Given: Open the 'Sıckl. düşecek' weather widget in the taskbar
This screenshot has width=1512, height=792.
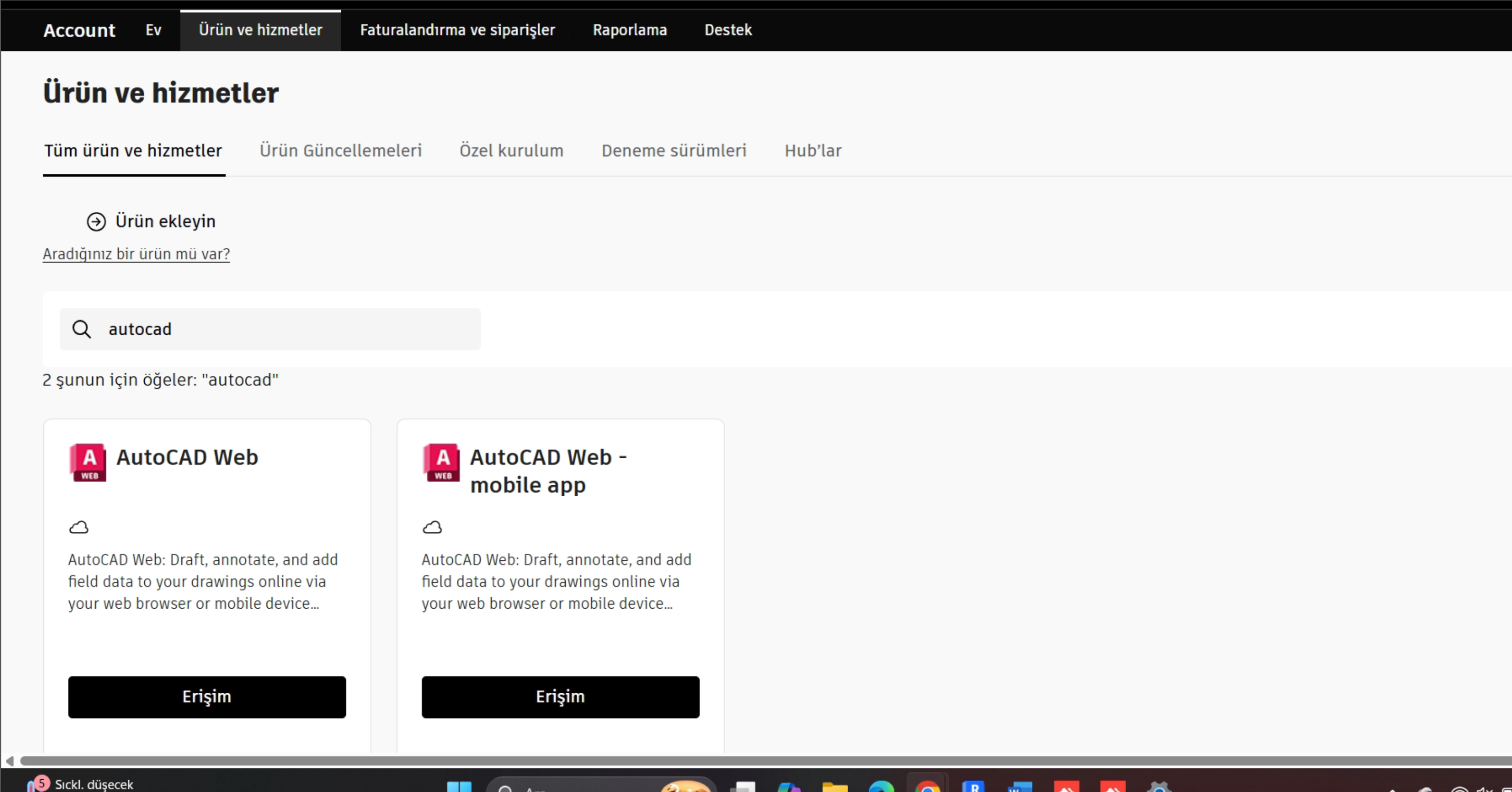Looking at the screenshot, I should [x=80, y=784].
